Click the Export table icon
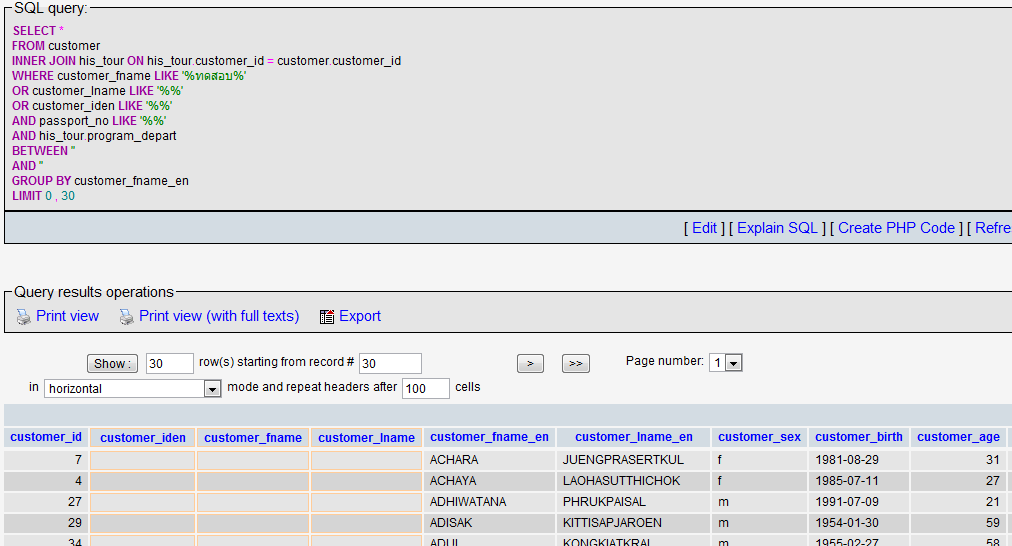Image resolution: width=1012 pixels, height=546 pixels. (x=327, y=317)
